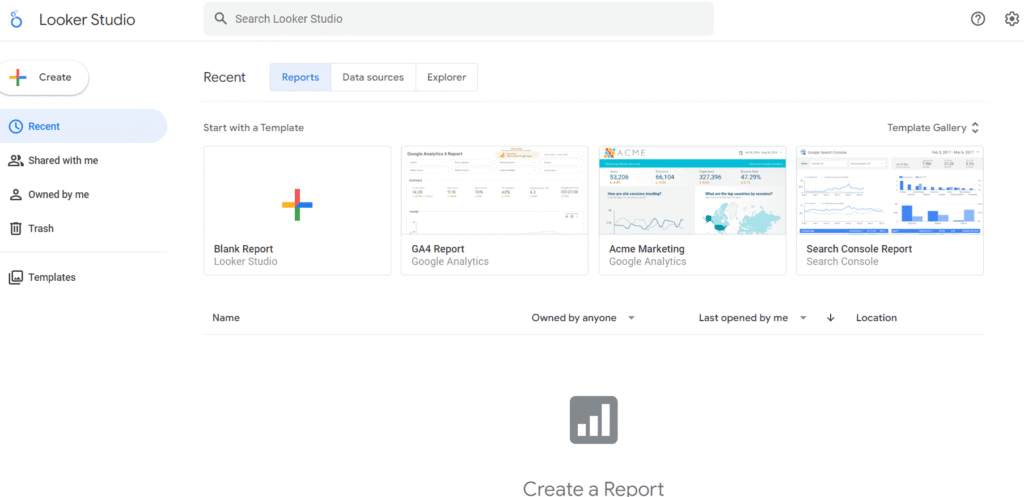Image resolution: width=1024 pixels, height=497 pixels.
Task: Open the Search Console Report template thumbnail
Action: click(890, 191)
